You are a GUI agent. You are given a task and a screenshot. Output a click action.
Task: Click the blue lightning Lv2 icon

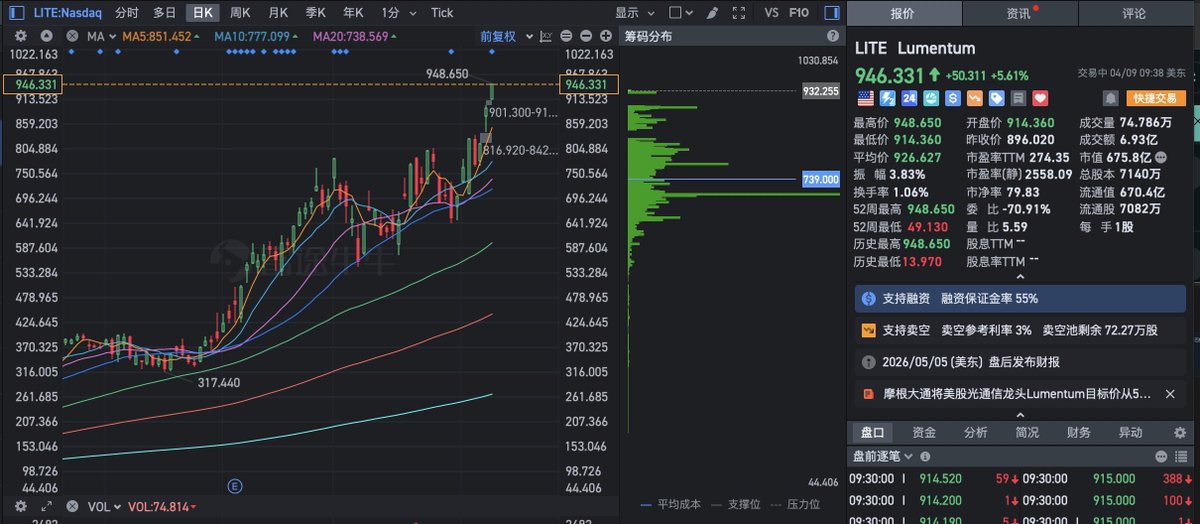point(886,98)
